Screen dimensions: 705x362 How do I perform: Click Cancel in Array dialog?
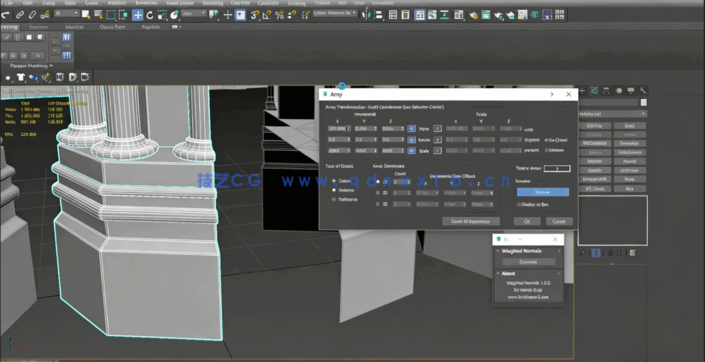(559, 221)
